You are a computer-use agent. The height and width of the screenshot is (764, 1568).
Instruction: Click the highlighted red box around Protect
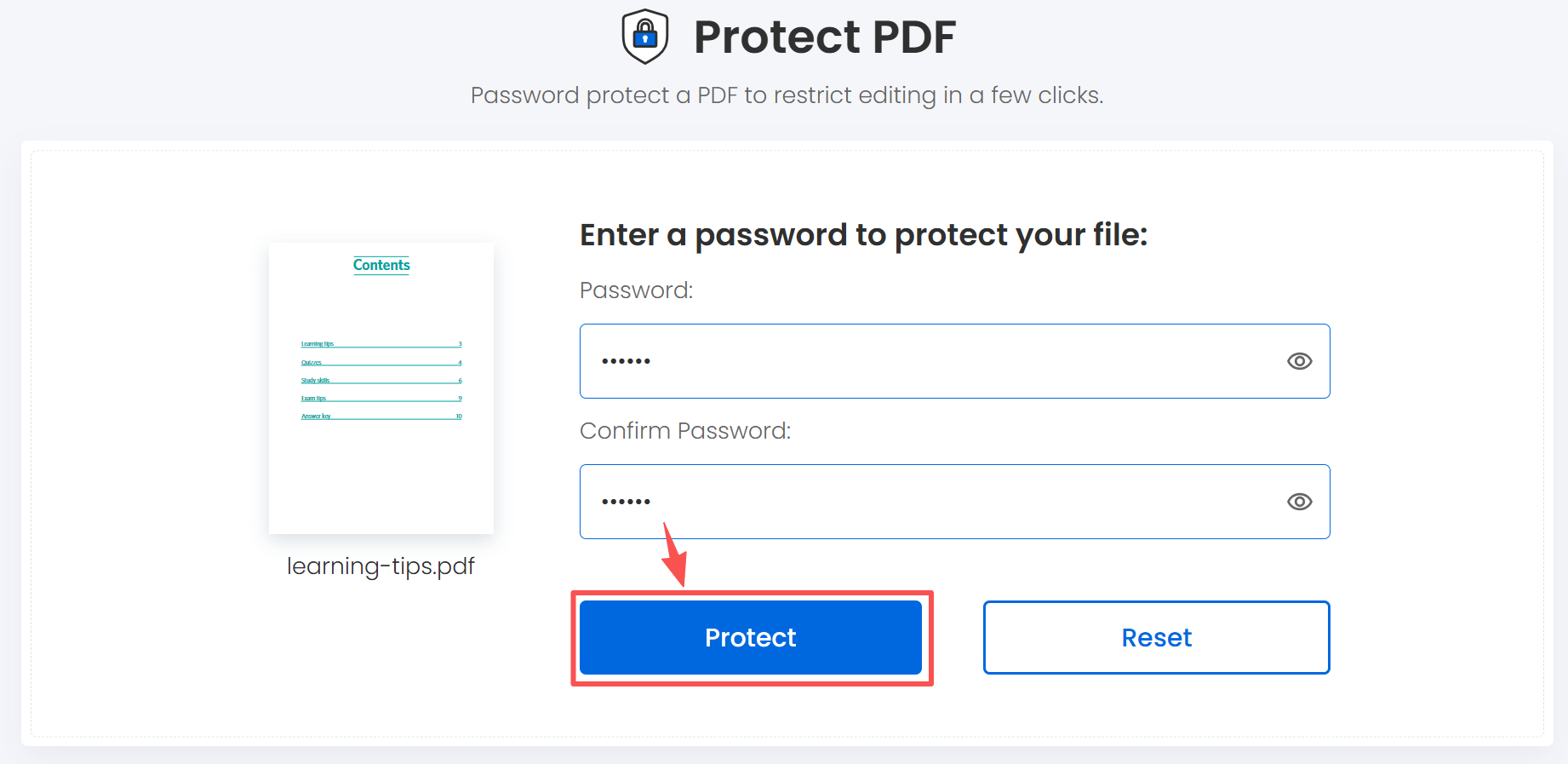click(x=752, y=596)
